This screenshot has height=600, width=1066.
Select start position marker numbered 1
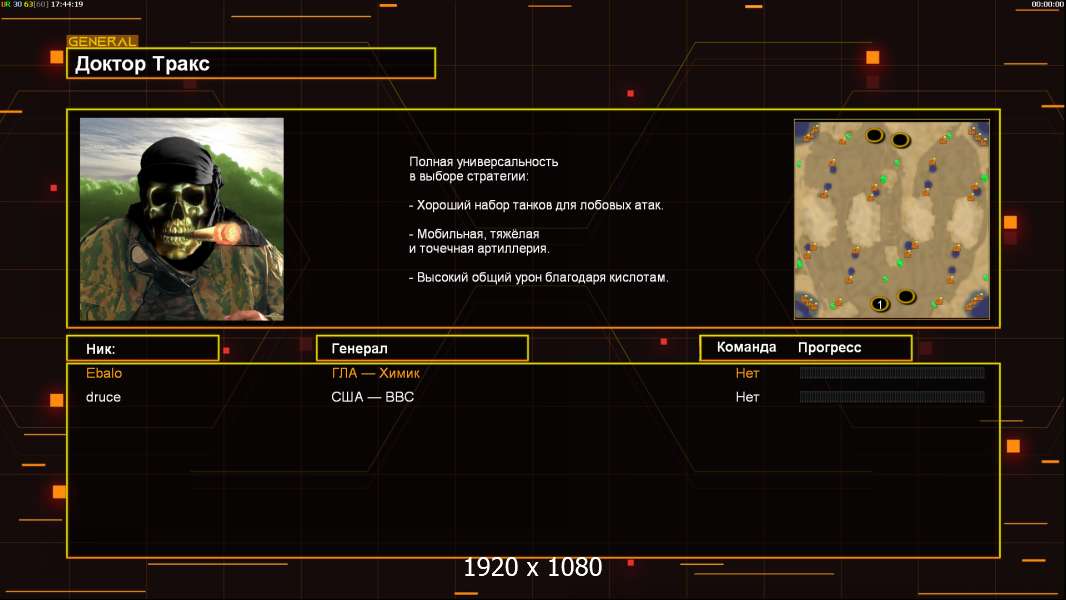click(880, 304)
